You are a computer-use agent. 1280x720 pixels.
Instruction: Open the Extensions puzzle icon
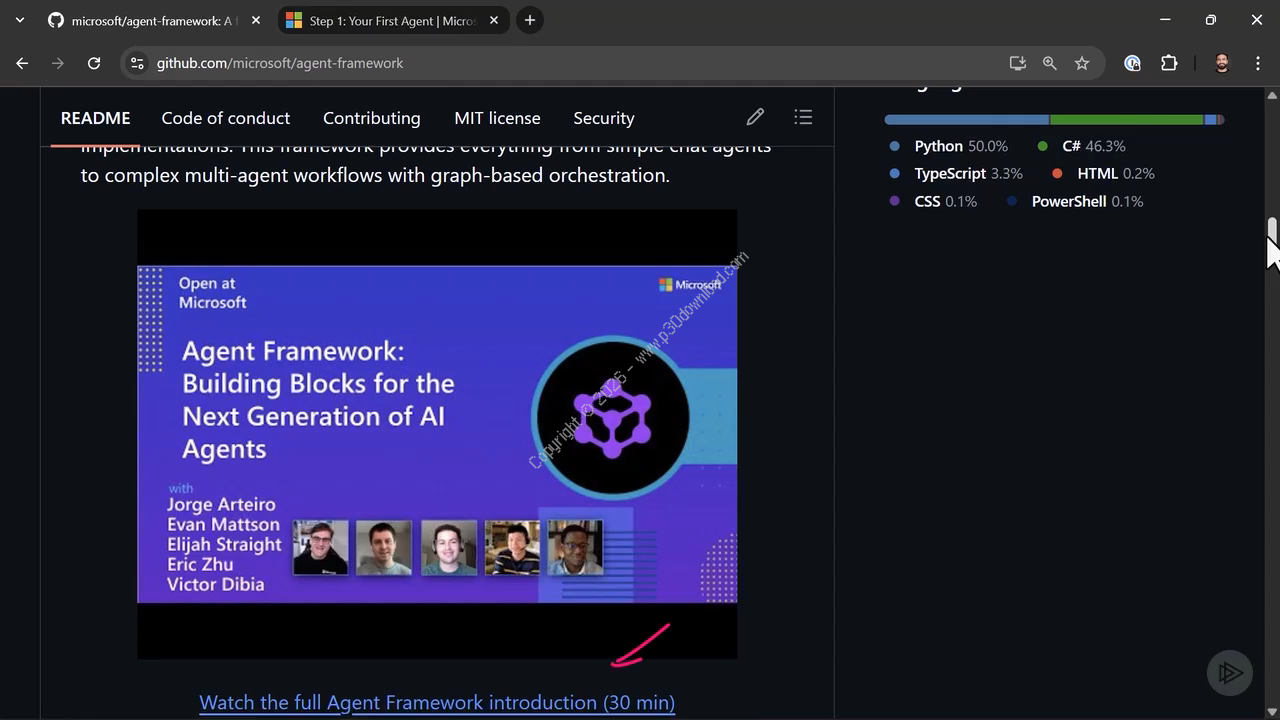(1169, 63)
